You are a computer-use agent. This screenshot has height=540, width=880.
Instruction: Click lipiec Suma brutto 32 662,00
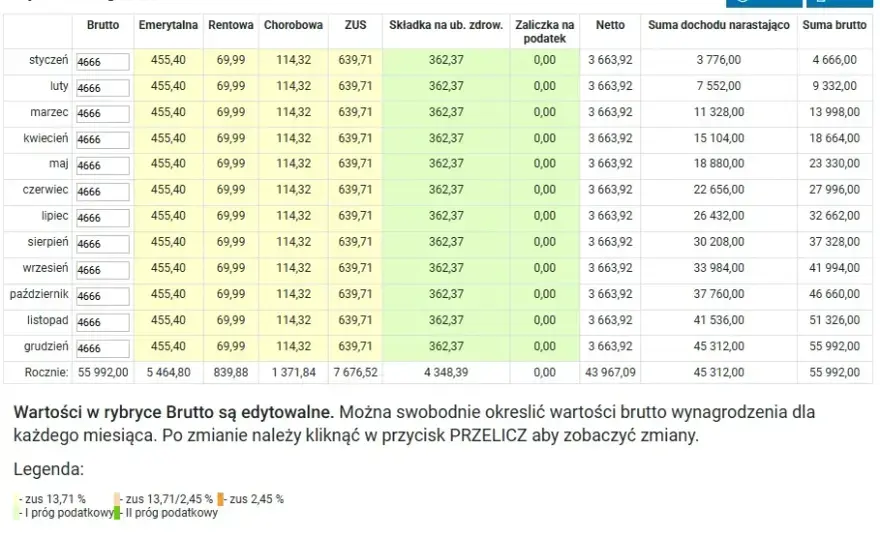(835, 216)
